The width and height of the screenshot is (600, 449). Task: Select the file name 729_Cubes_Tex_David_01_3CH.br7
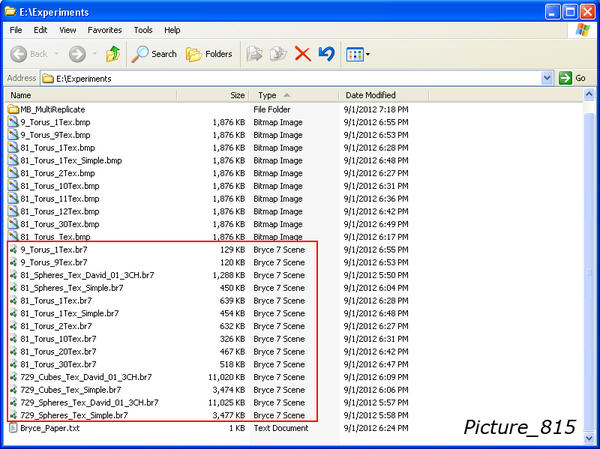tap(86, 377)
